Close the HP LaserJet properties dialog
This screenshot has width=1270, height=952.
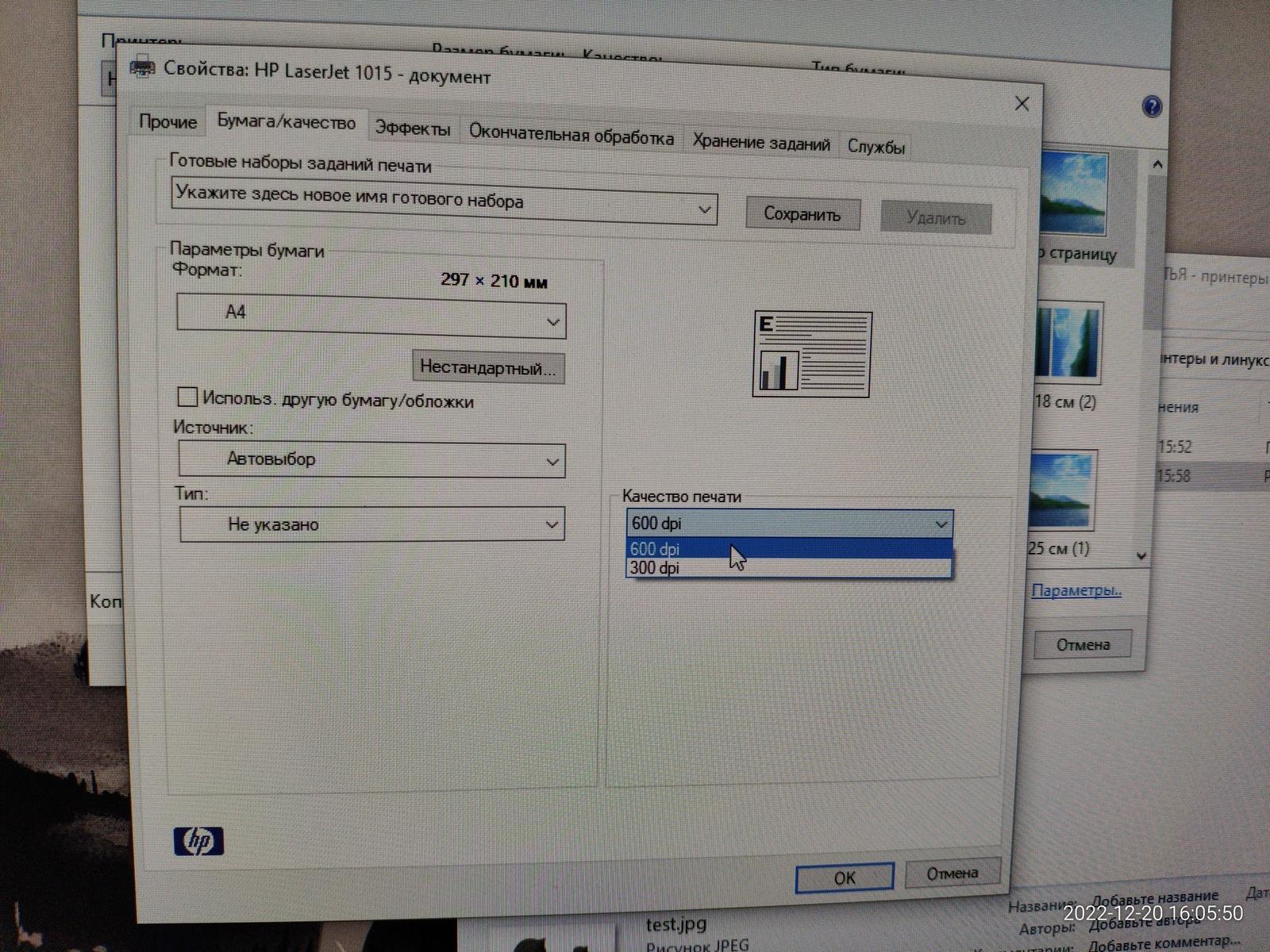click(1022, 104)
